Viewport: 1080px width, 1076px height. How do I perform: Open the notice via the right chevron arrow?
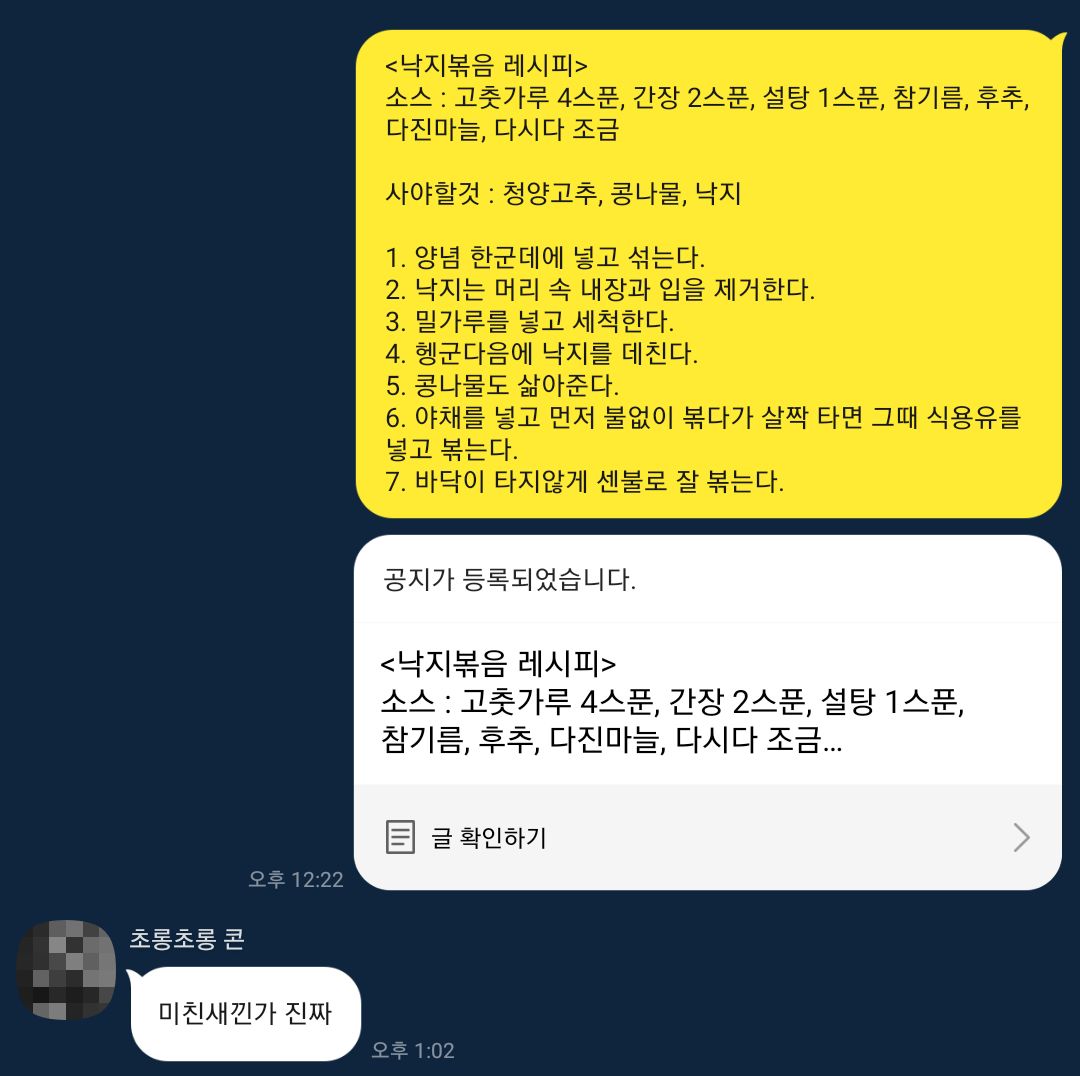click(1021, 837)
